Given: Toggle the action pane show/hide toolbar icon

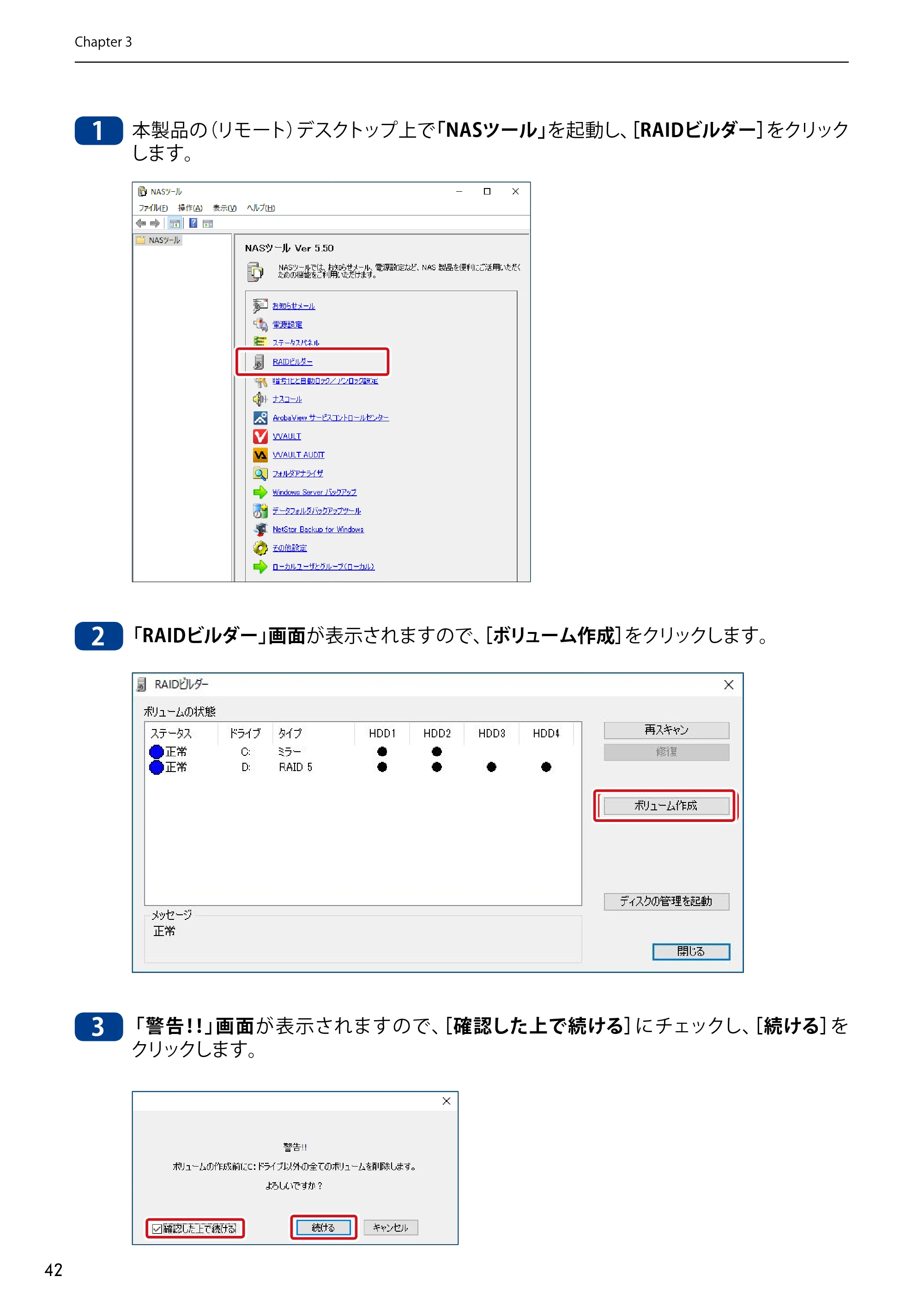Looking at the screenshot, I should tap(208, 224).
